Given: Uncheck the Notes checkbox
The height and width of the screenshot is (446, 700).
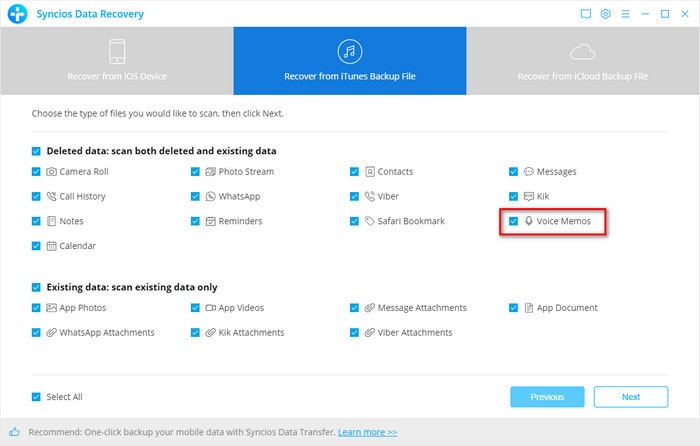Looking at the screenshot, I should [36, 221].
